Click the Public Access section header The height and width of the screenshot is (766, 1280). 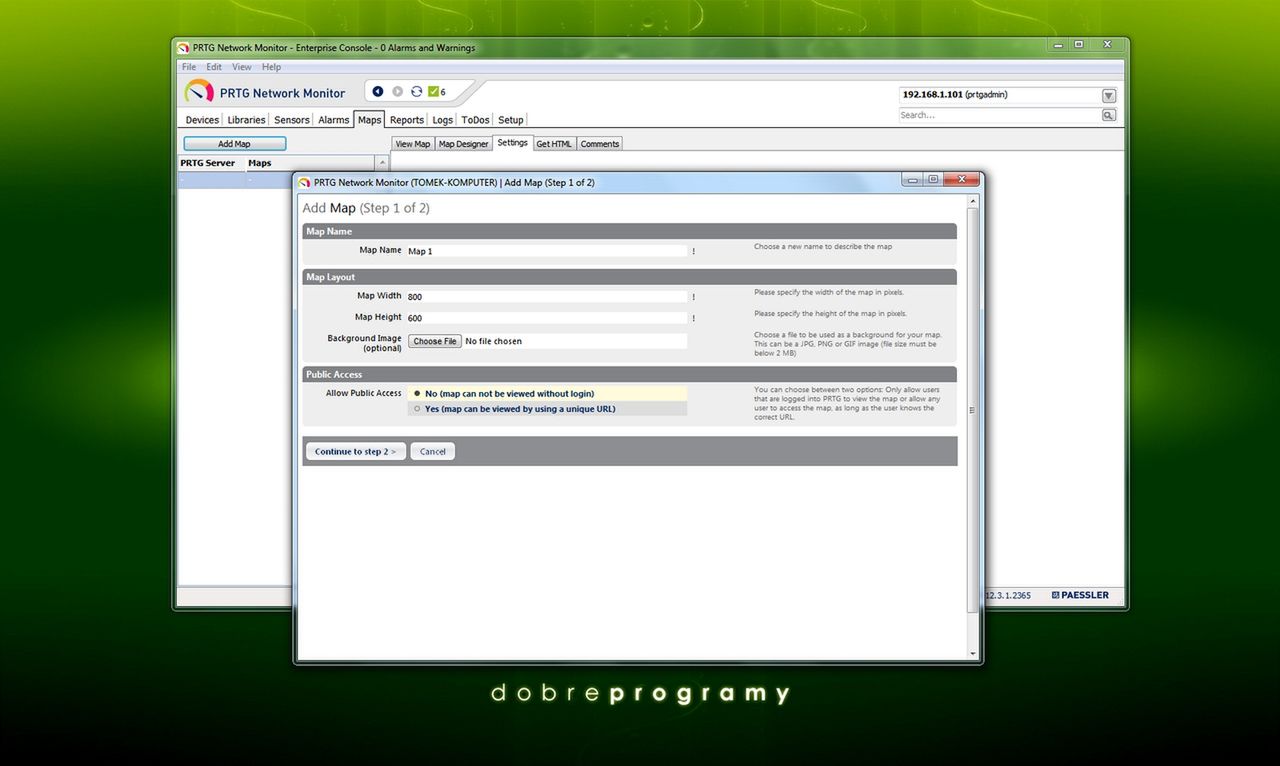(630, 374)
